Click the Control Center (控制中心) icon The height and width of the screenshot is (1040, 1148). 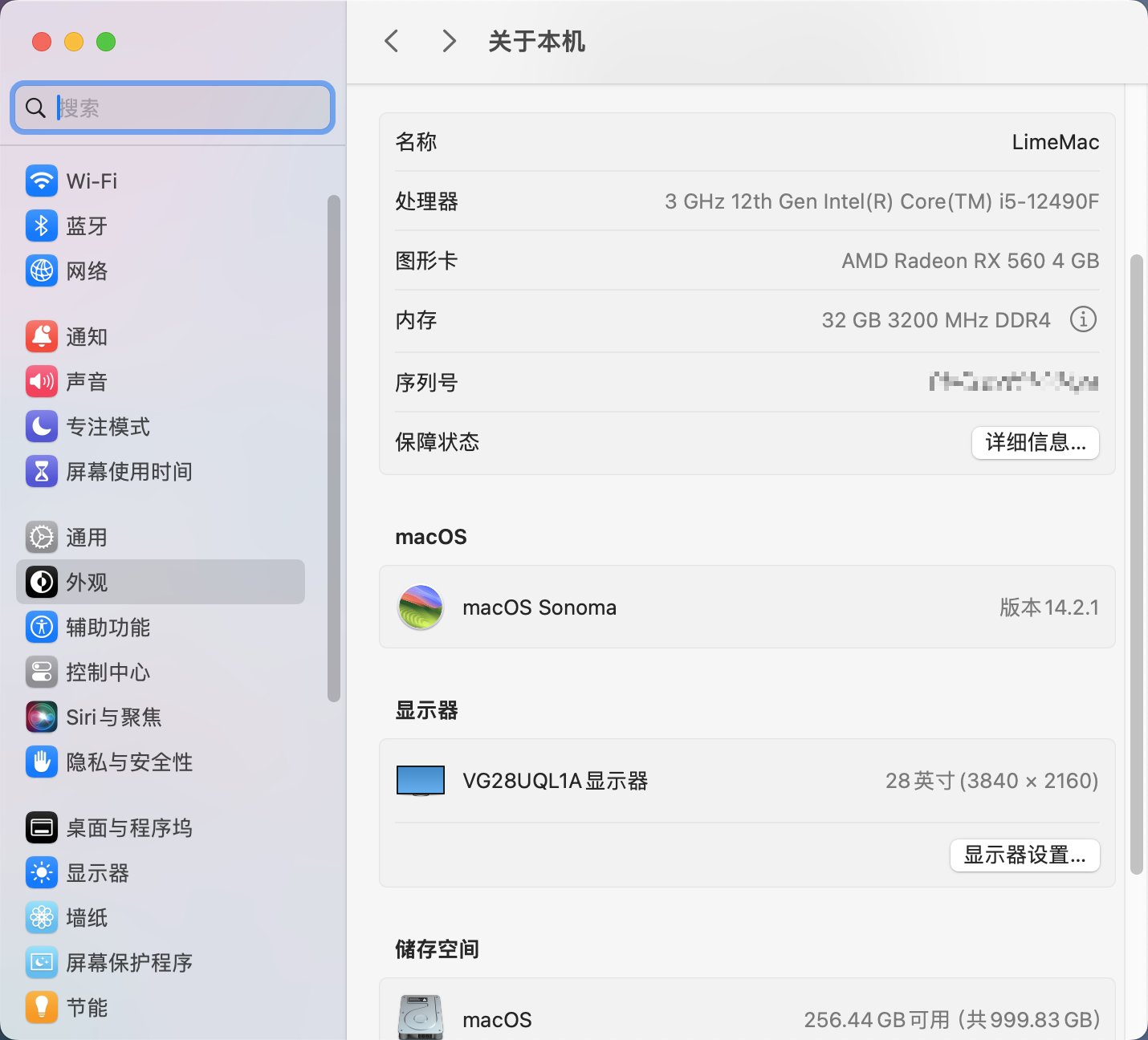click(x=42, y=672)
